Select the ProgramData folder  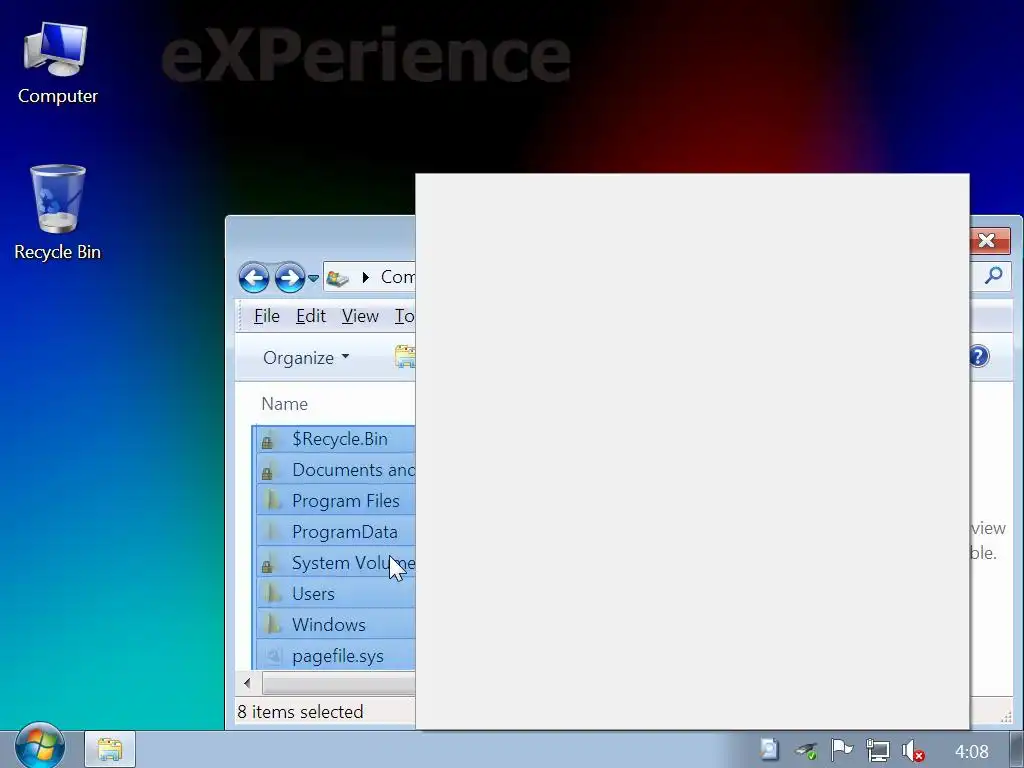pyautogui.click(x=334, y=532)
